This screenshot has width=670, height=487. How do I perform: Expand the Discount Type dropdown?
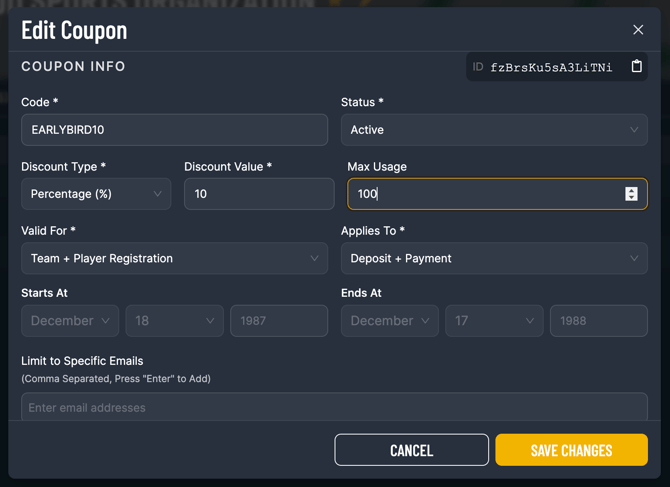[x=96, y=194]
